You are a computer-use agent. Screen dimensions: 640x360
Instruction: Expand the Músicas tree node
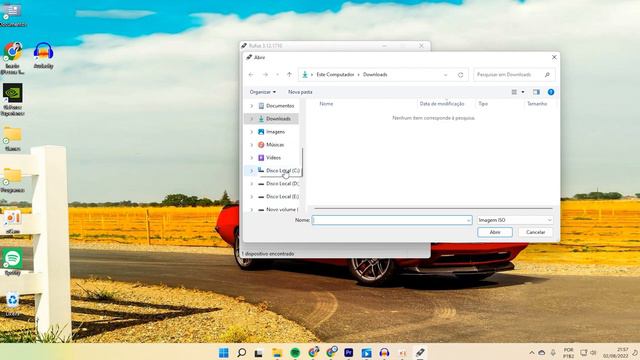point(251,145)
